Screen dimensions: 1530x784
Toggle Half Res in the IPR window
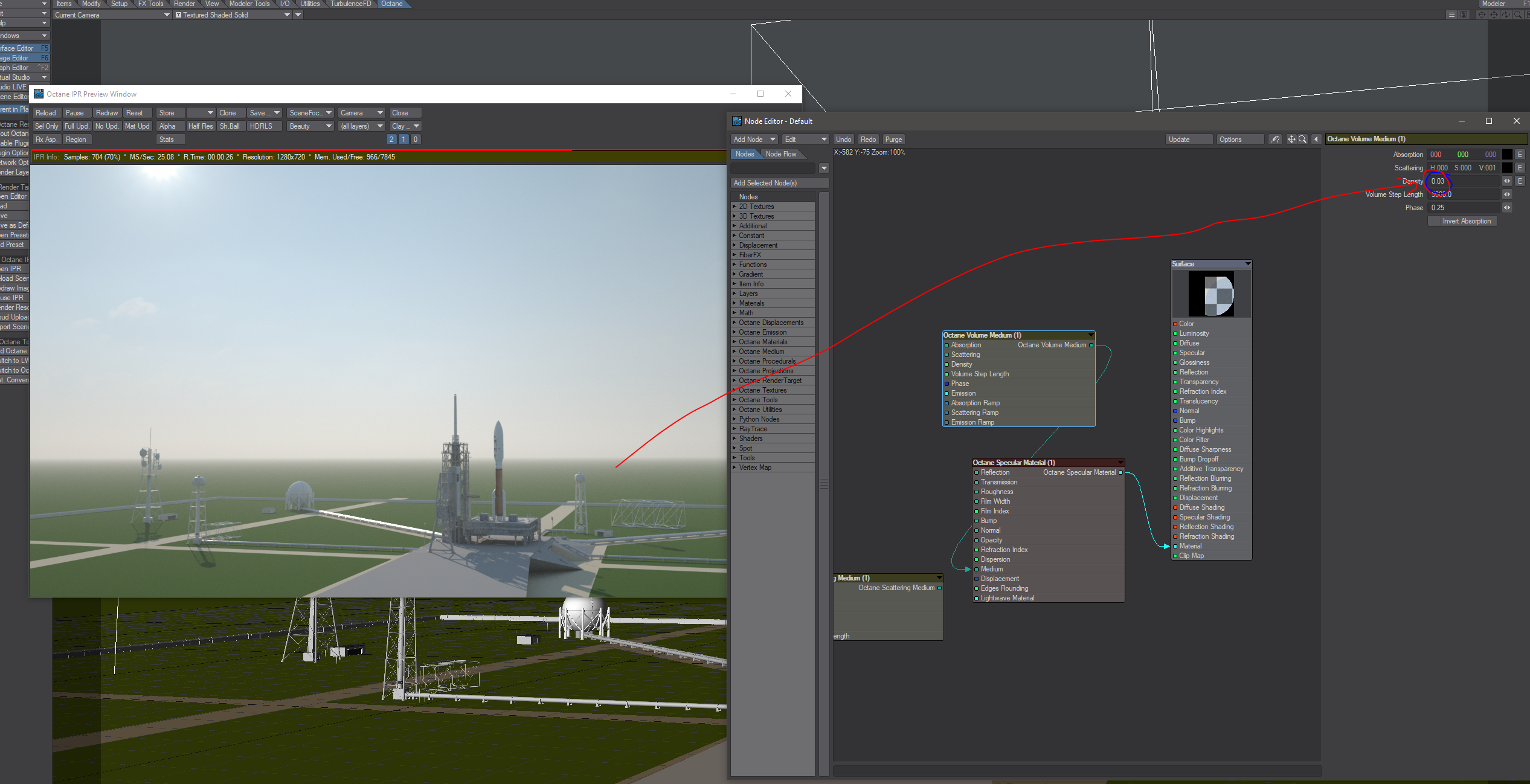tap(200, 126)
